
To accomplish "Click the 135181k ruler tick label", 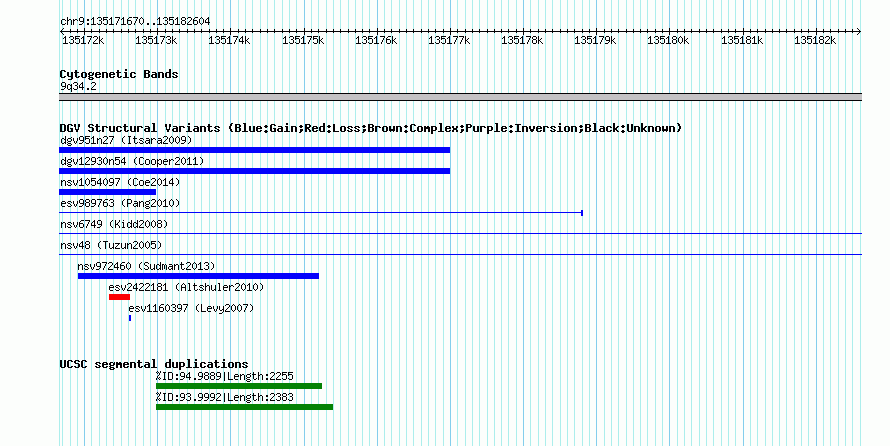I will point(742,40).
